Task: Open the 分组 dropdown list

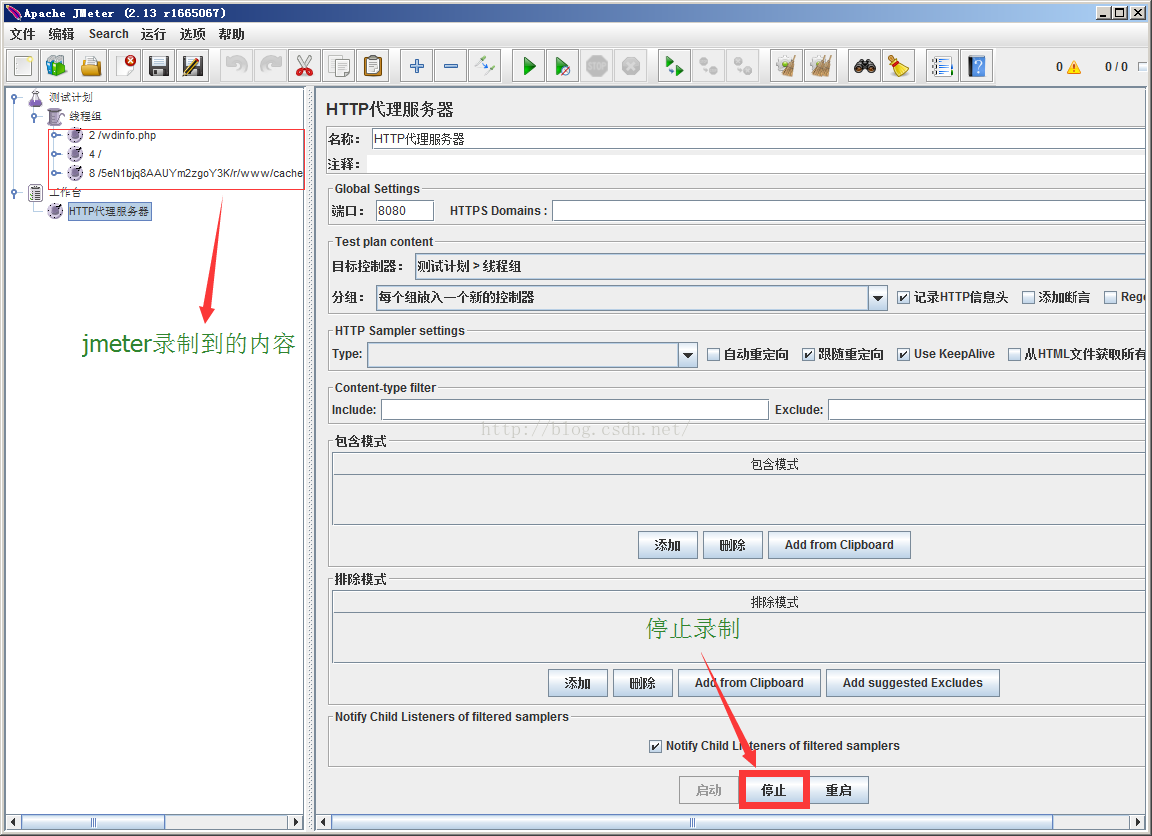Action: tap(877, 298)
